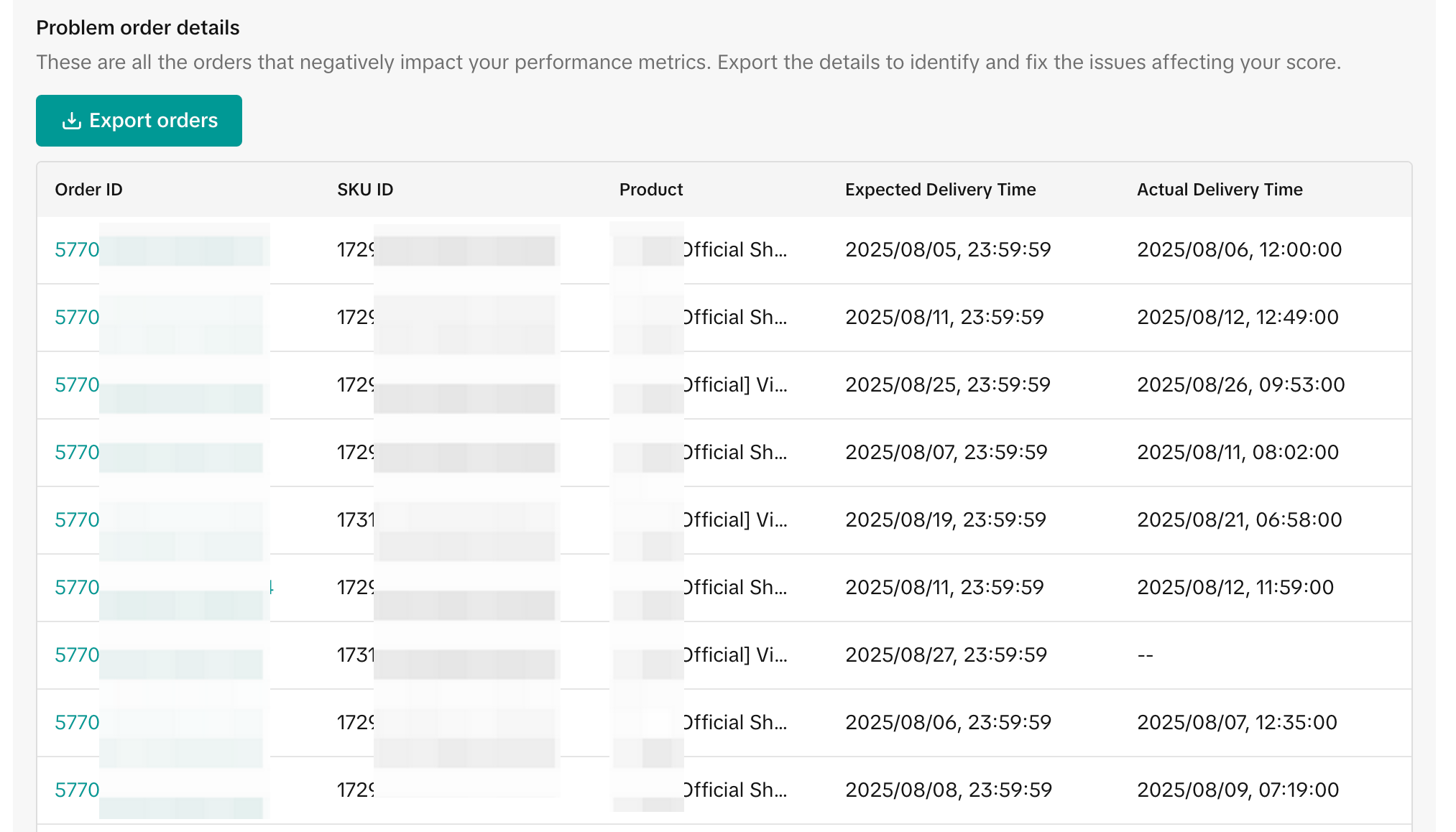
Task: Click the SKU ID column header
Action: [365, 190]
